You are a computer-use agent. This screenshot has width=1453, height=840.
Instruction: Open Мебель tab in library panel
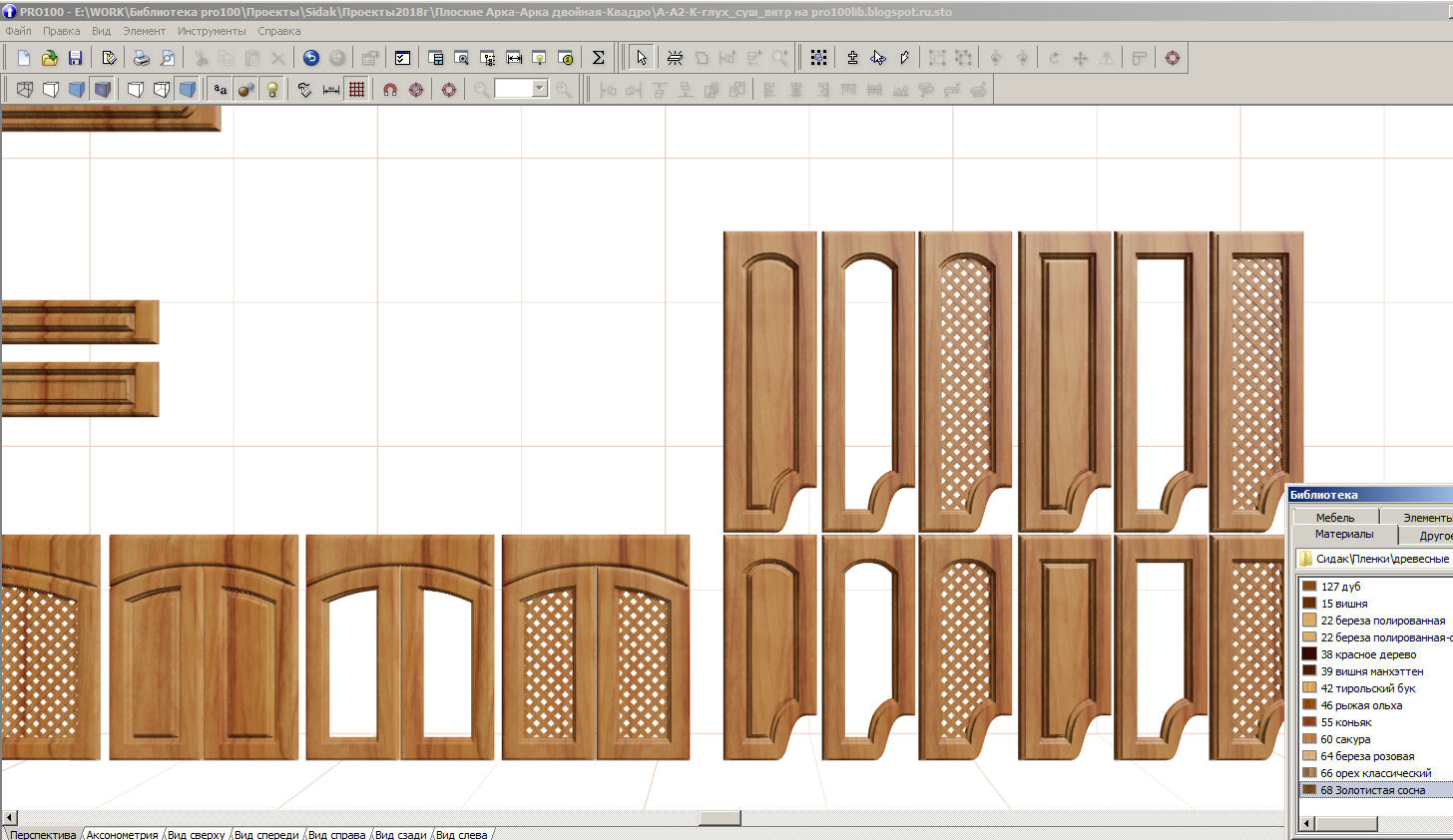coord(1335,517)
